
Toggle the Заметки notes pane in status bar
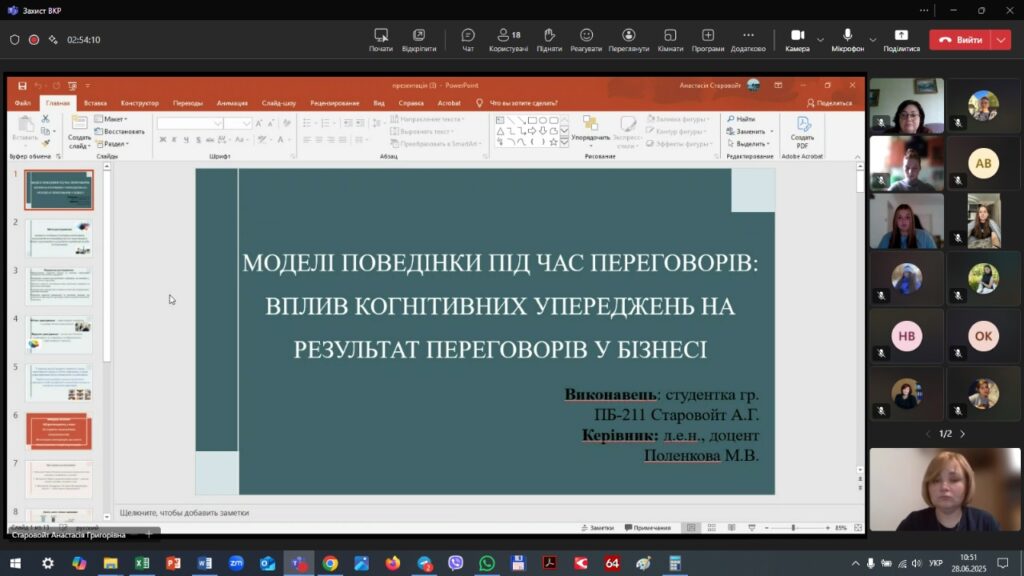pyautogui.click(x=598, y=528)
